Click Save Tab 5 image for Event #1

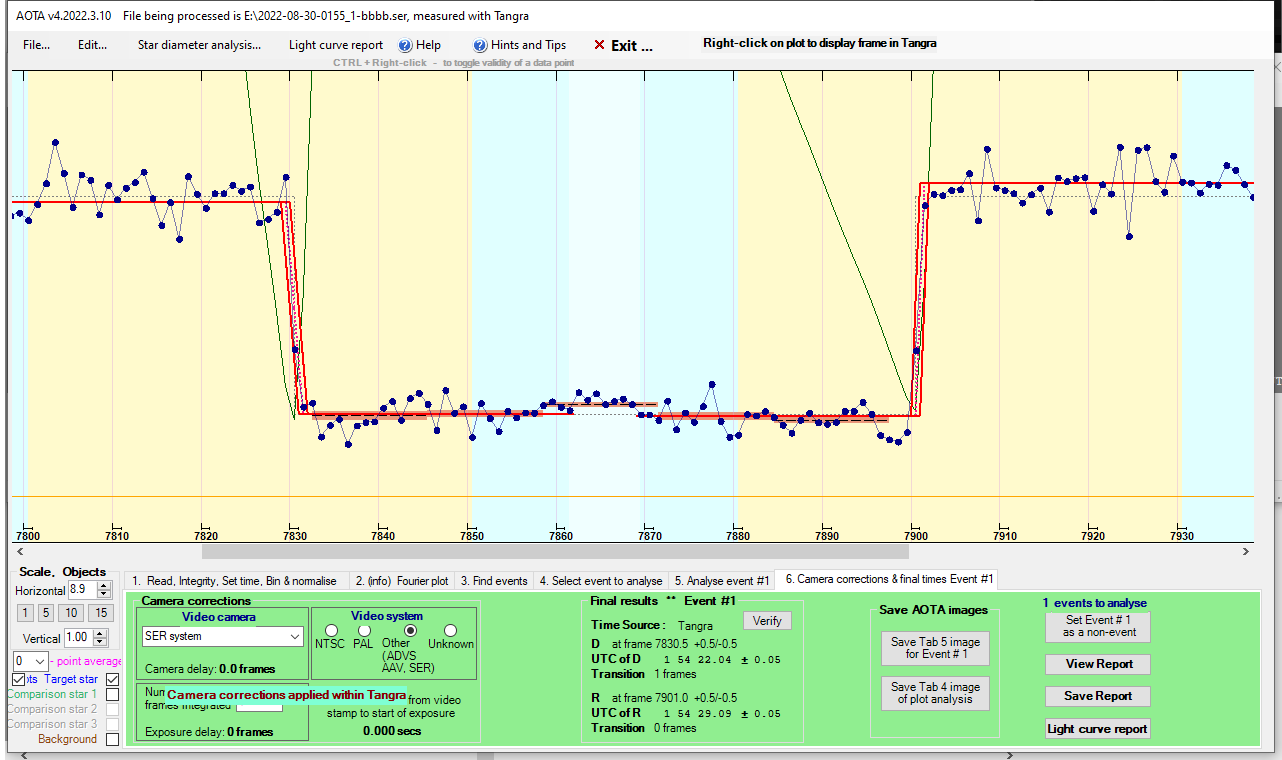click(935, 648)
